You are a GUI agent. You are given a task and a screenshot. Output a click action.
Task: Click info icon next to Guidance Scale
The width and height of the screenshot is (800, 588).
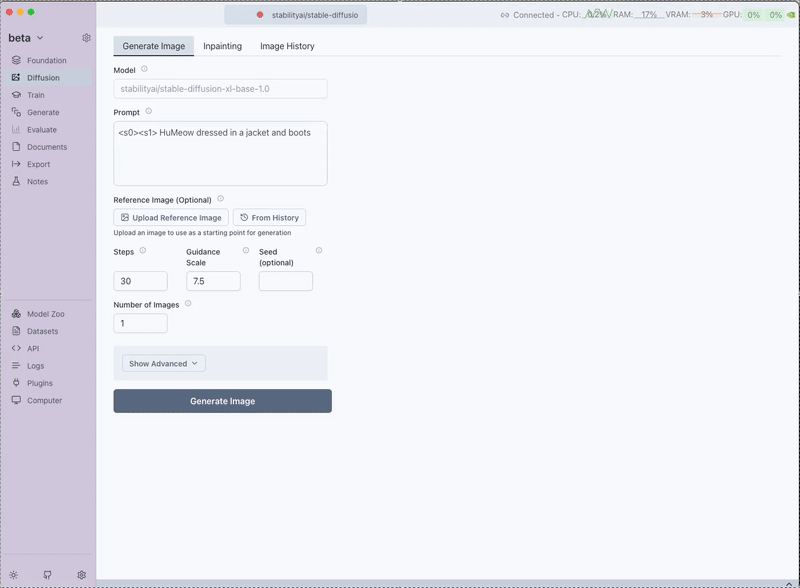pos(246,251)
